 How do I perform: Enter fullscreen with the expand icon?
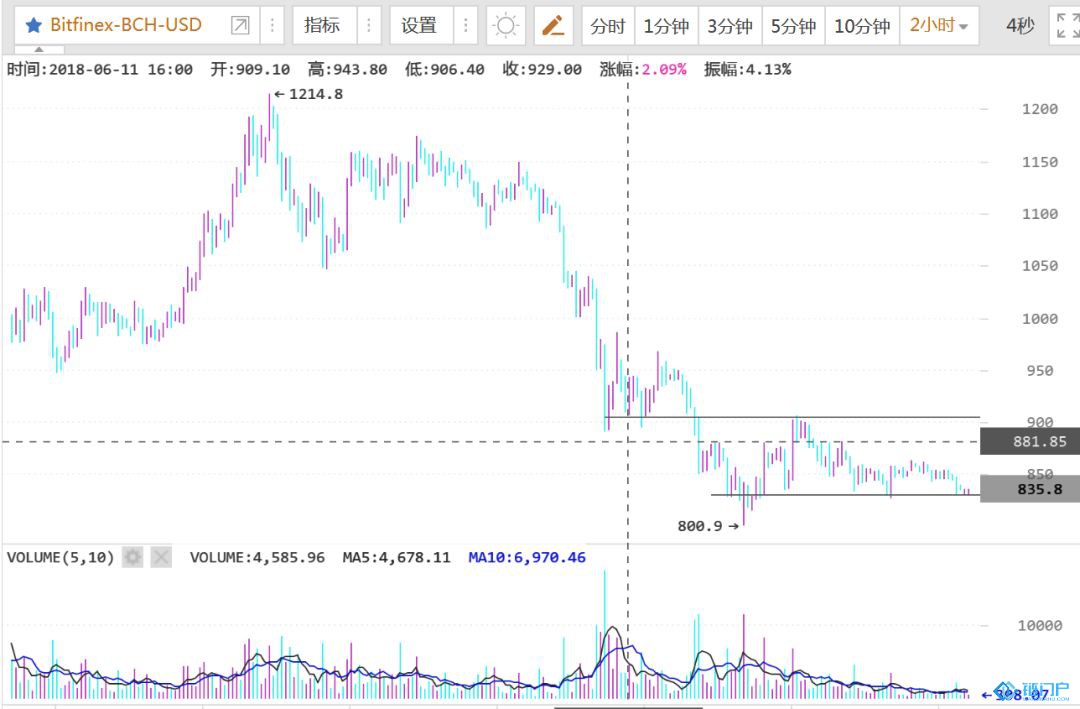tap(1066, 26)
